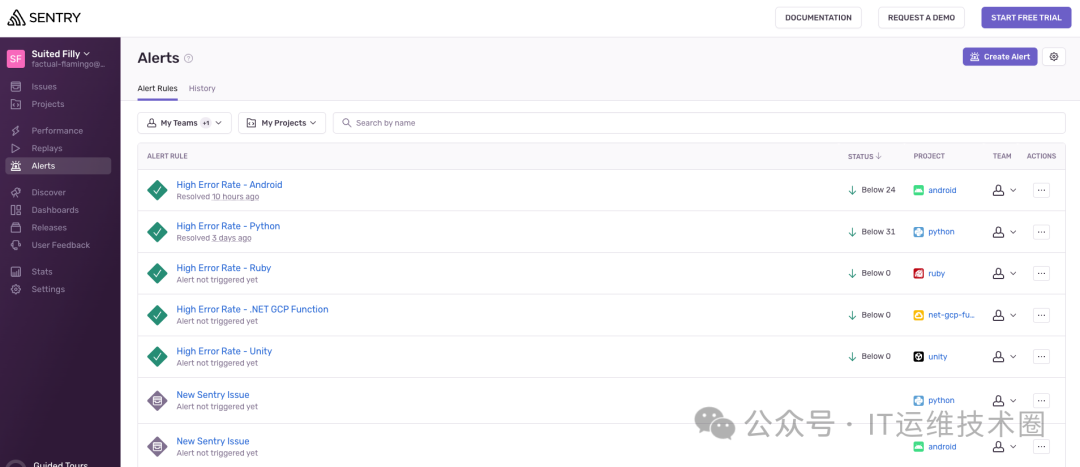Click the Performance lightning icon
The height and width of the screenshot is (467, 1080).
point(16,131)
